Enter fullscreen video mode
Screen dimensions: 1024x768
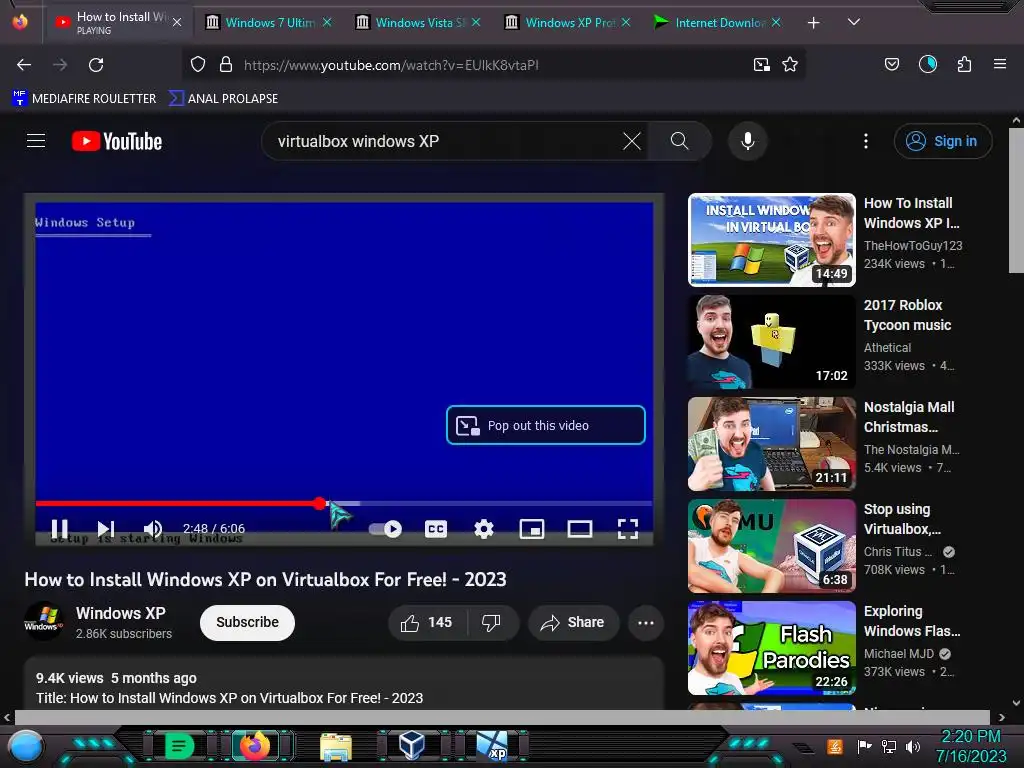[x=628, y=529]
